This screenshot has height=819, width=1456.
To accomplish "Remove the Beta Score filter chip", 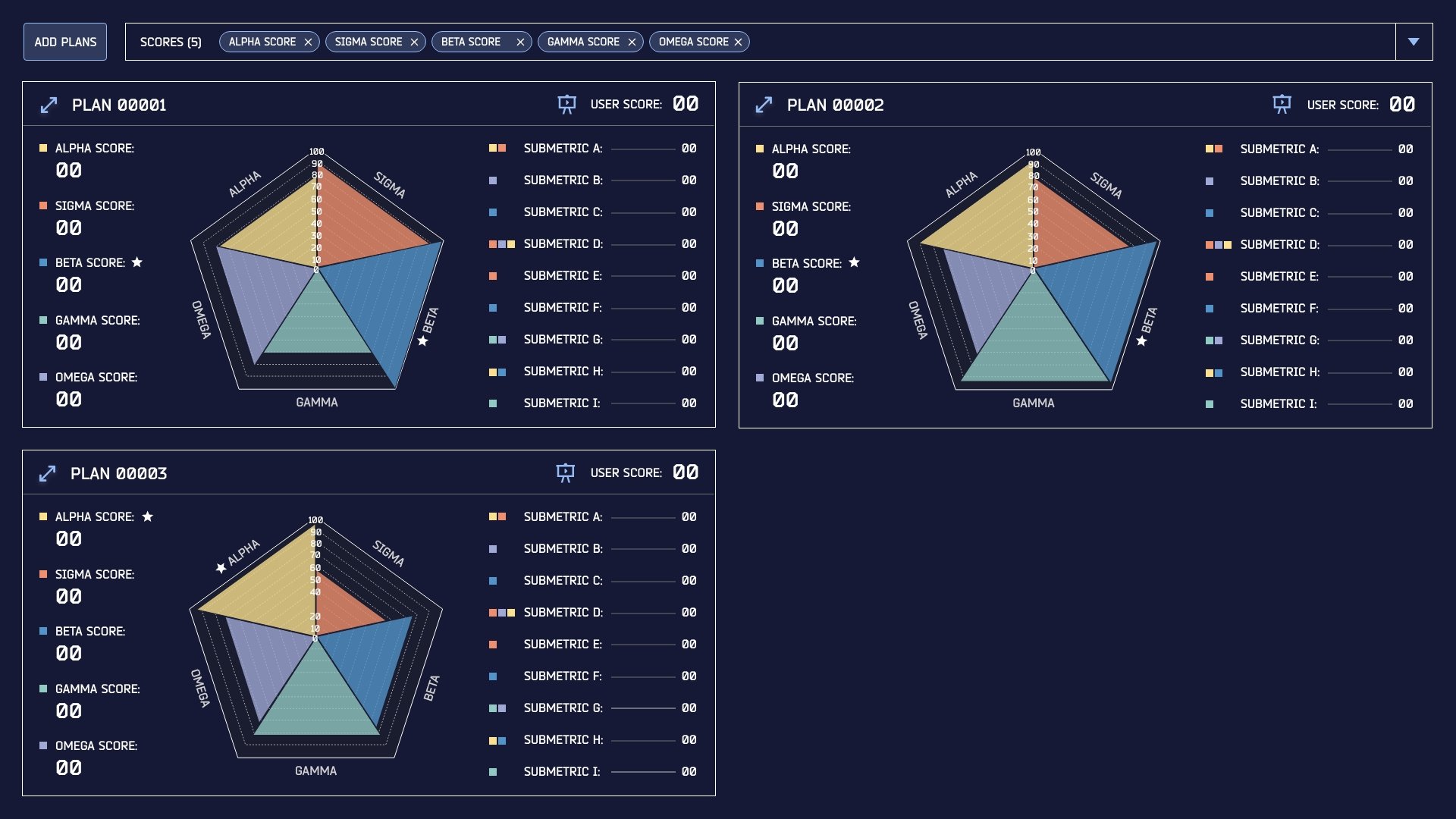I will [x=520, y=42].
